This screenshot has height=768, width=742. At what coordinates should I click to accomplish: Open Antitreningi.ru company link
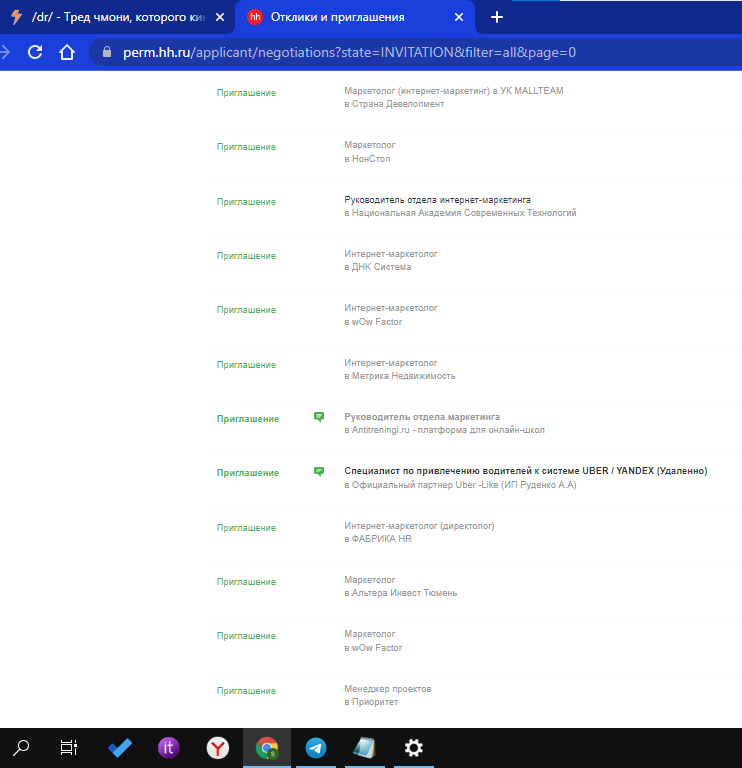click(448, 430)
